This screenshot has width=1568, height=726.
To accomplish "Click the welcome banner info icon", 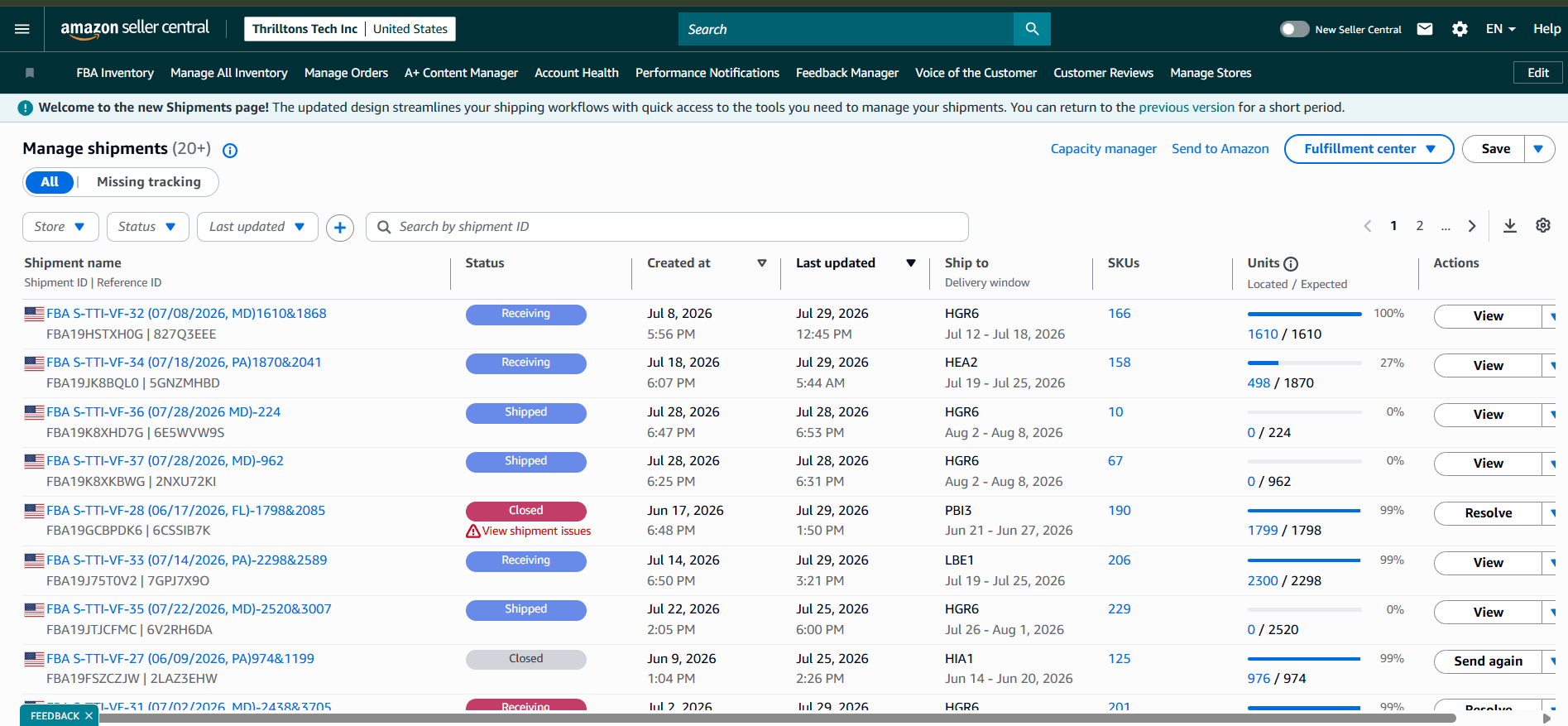I will point(26,108).
